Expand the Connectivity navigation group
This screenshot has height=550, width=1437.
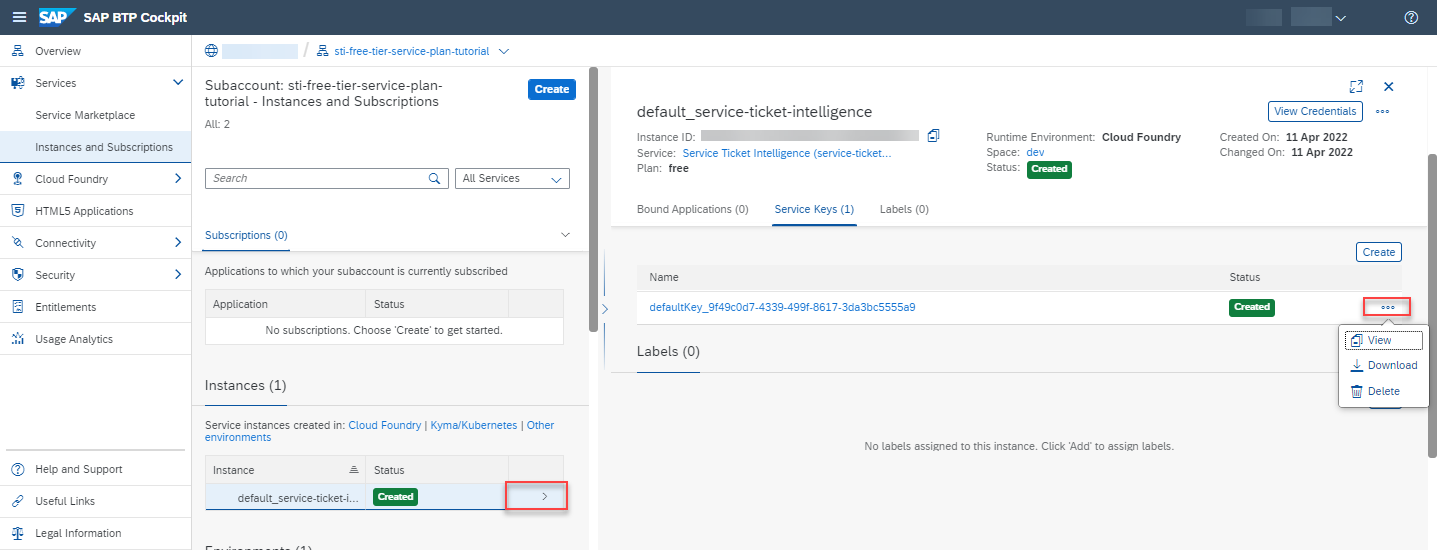178,243
